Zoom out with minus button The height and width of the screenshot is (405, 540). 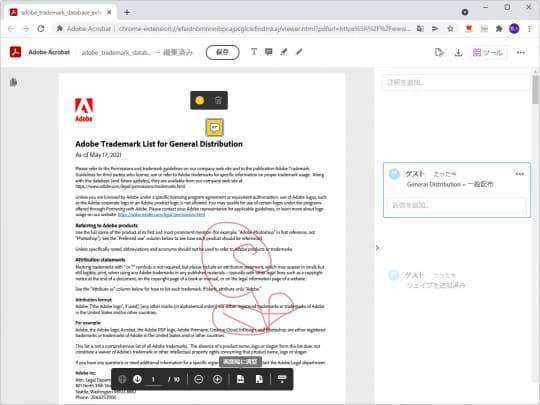click(x=199, y=379)
